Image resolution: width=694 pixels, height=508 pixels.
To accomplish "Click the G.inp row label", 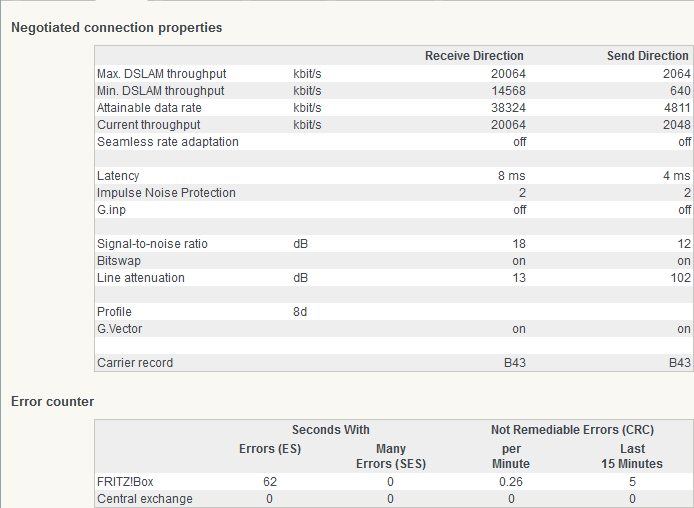I will pyautogui.click(x=112, y=210).
